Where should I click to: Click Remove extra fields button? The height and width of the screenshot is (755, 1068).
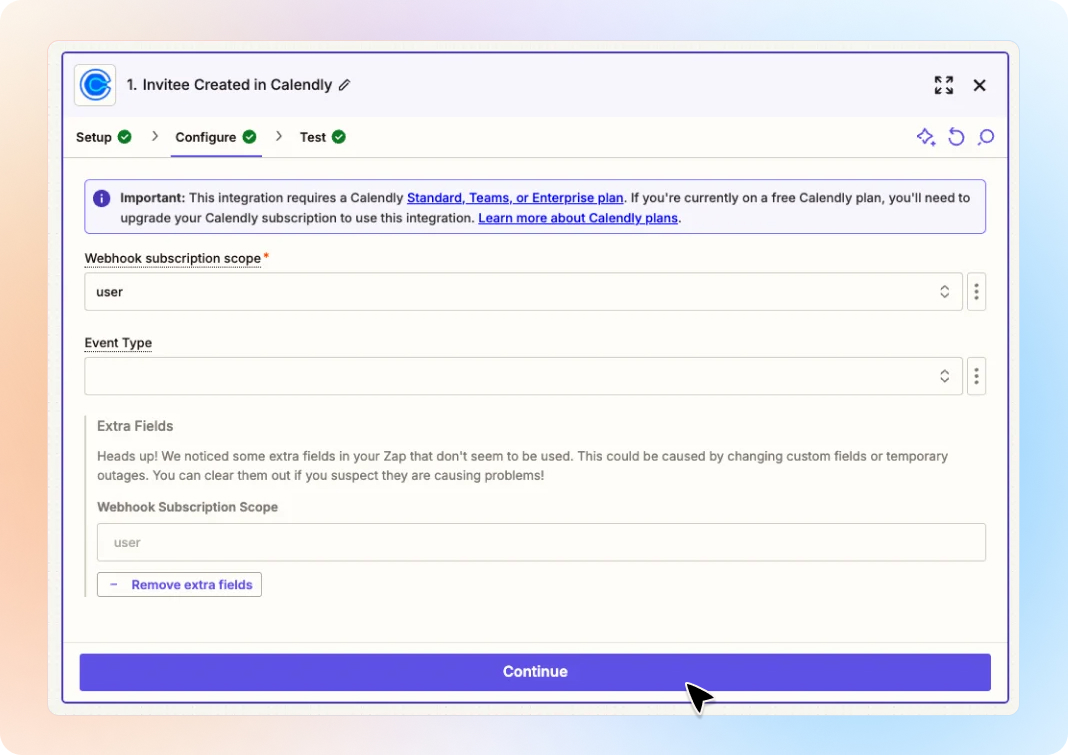pos(179,585)
